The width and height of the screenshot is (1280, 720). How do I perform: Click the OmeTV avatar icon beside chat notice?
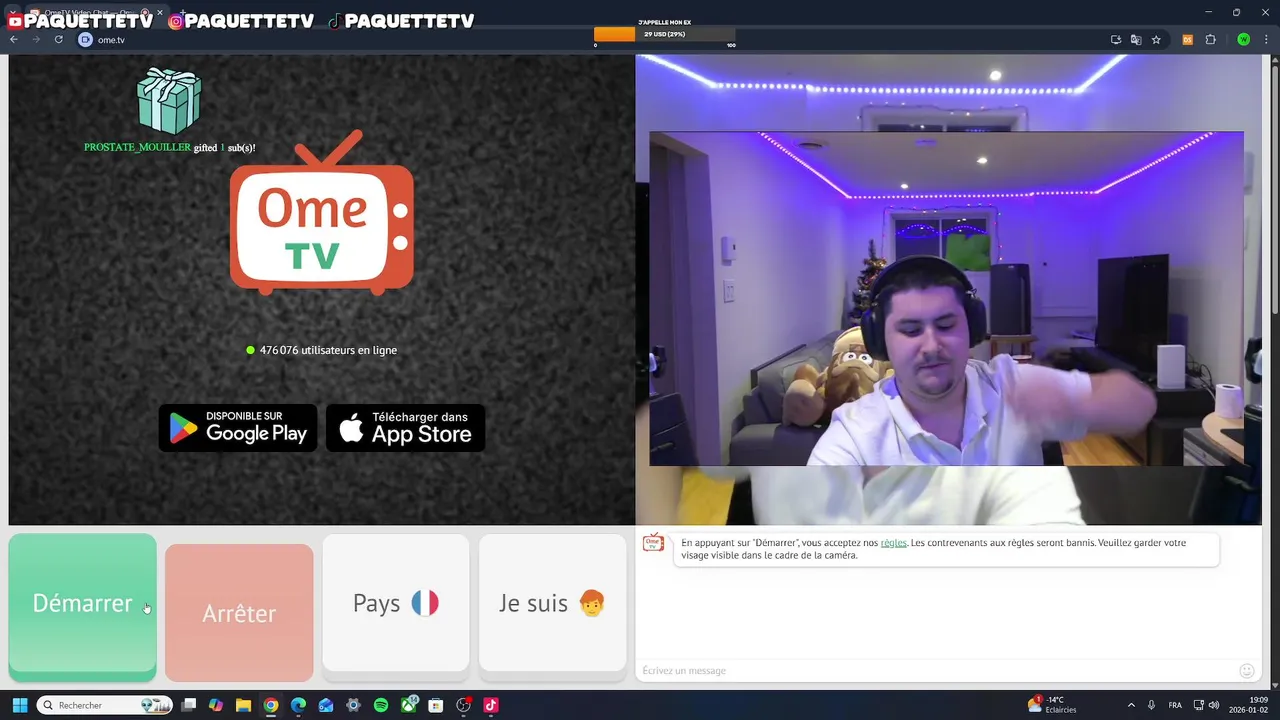point(653,543)
